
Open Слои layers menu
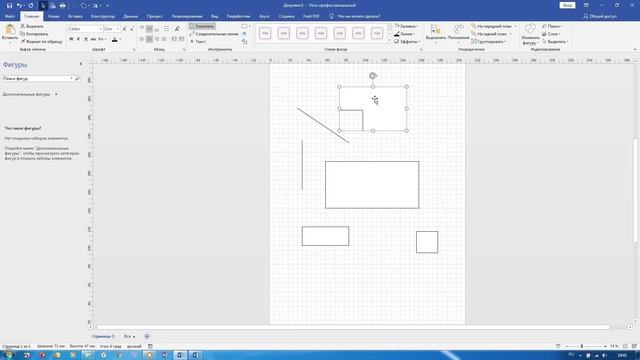point(551,34)
